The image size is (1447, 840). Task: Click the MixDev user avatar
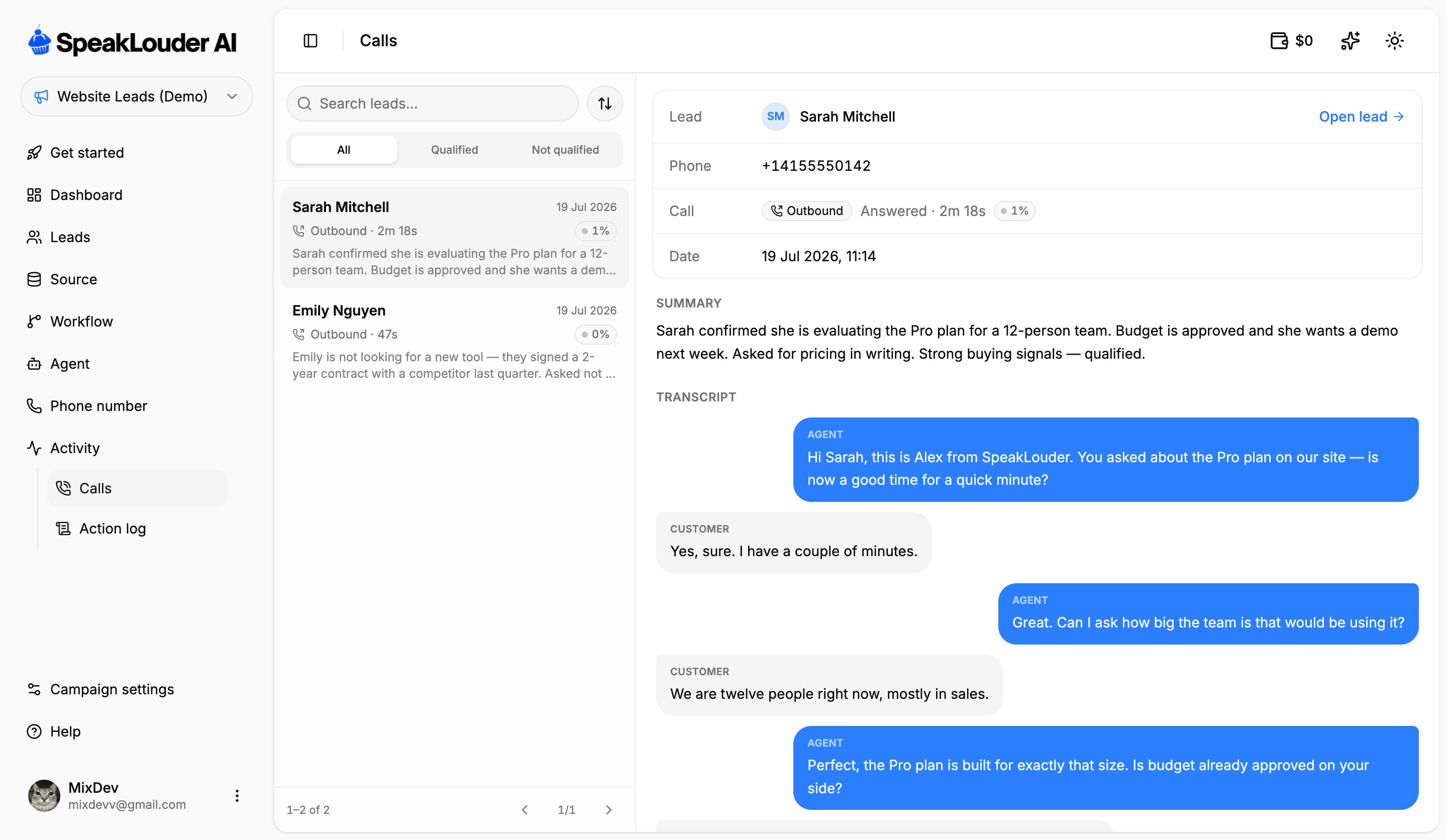click(44, 795)
